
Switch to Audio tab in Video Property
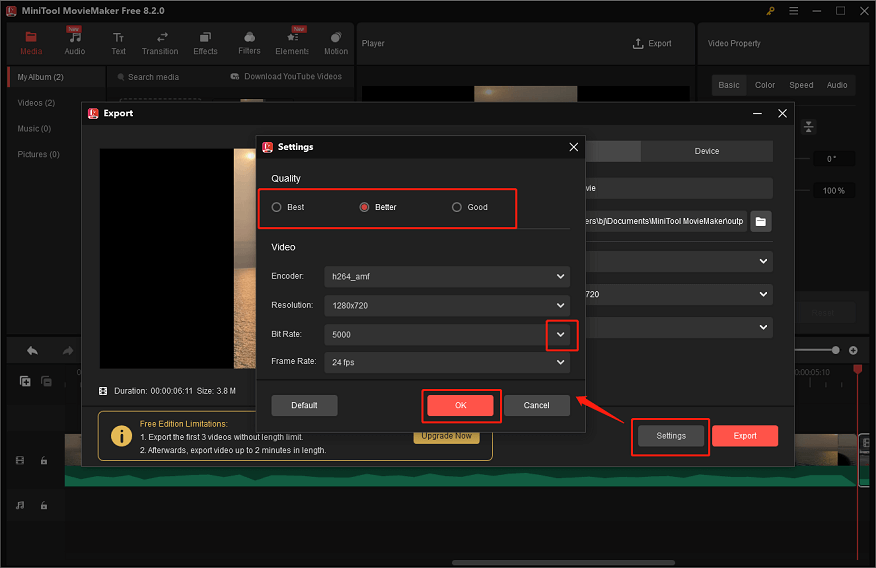837,85
